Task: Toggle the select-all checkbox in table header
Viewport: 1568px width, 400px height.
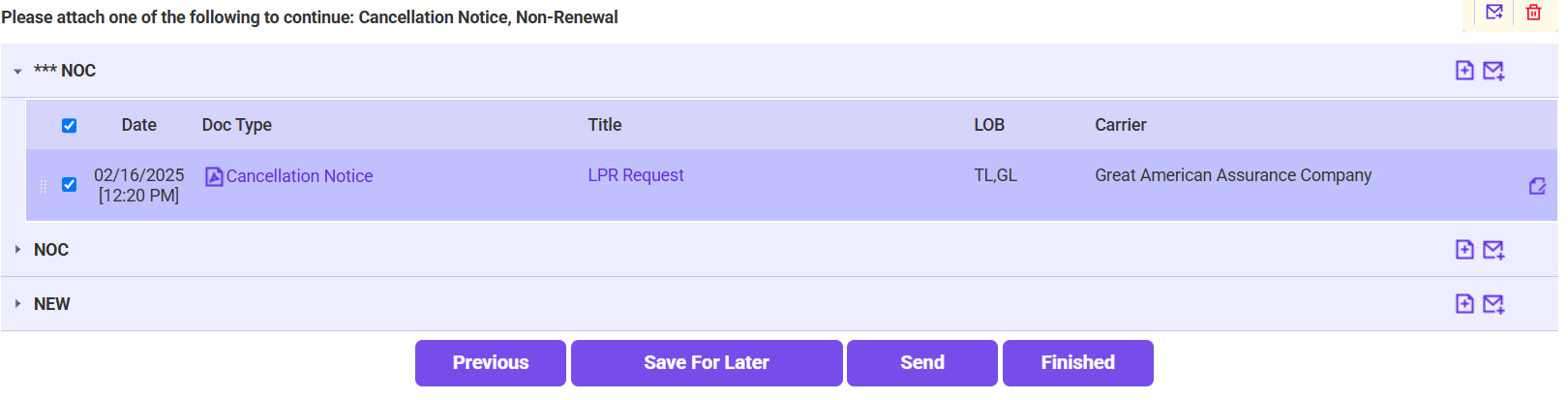Action: click(70, 126)
